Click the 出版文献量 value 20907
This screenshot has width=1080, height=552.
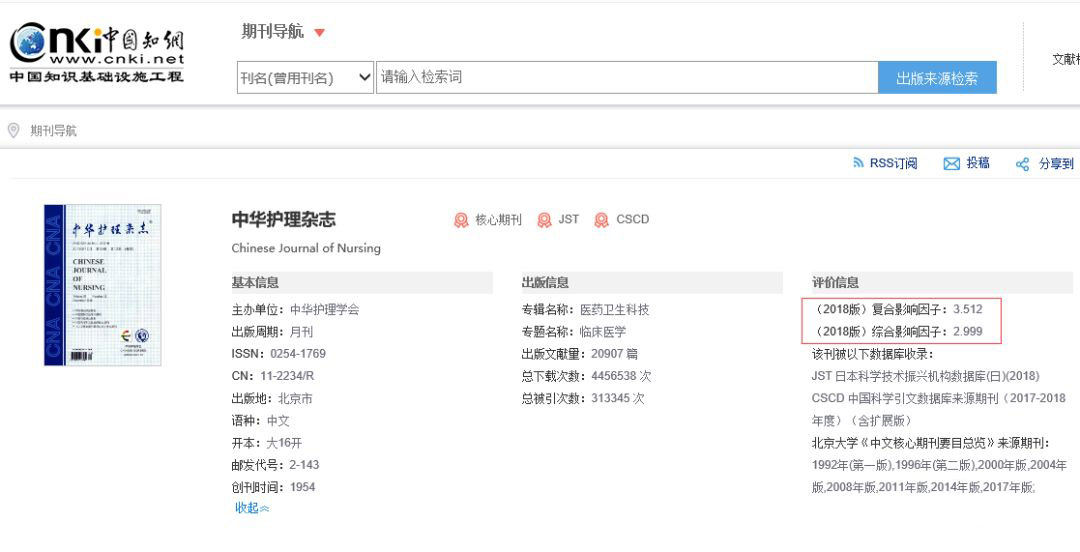606,354
